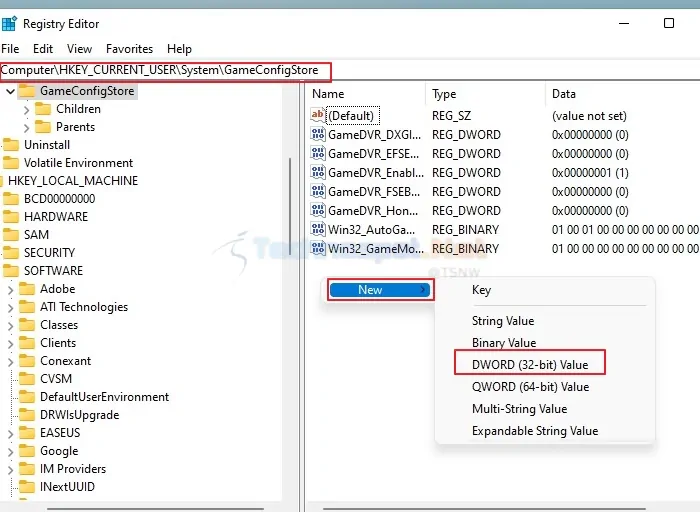Click the BCD00000000 folder icon
The width and height of the screenshot is (700, 512).
(11, 199)
